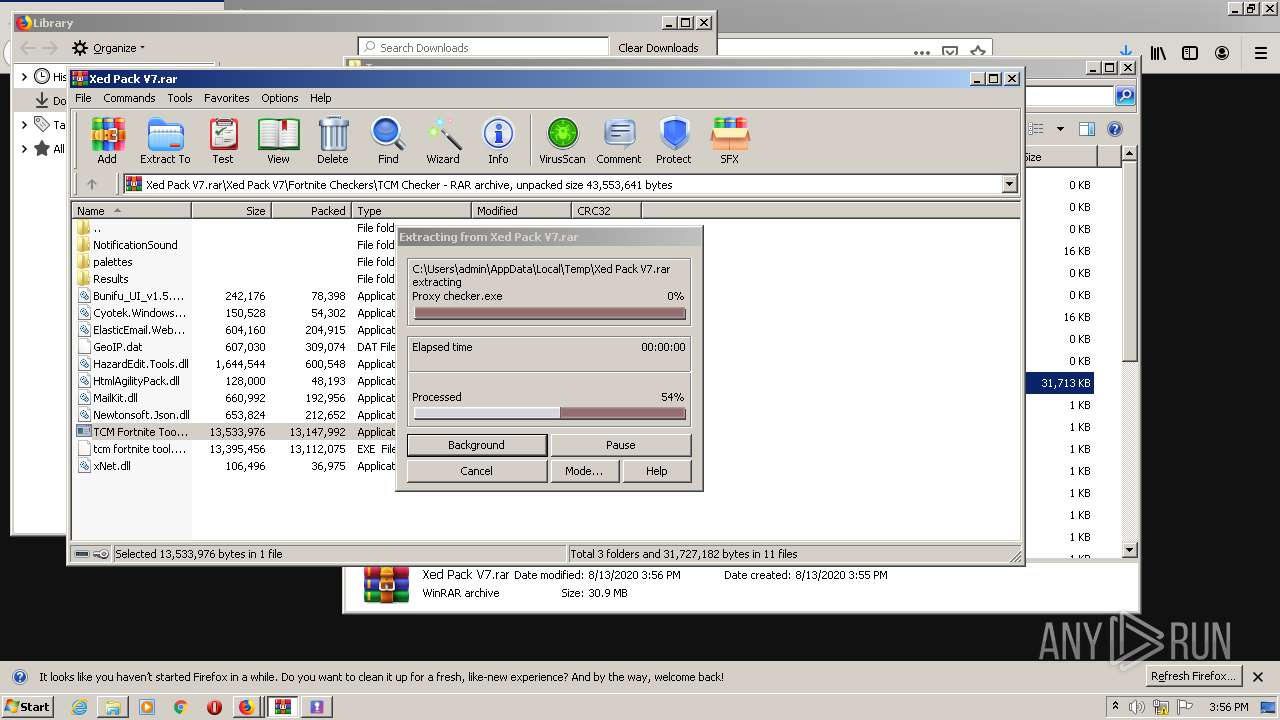Click Explorer help question mark icon

click(x=1115, y=129)
